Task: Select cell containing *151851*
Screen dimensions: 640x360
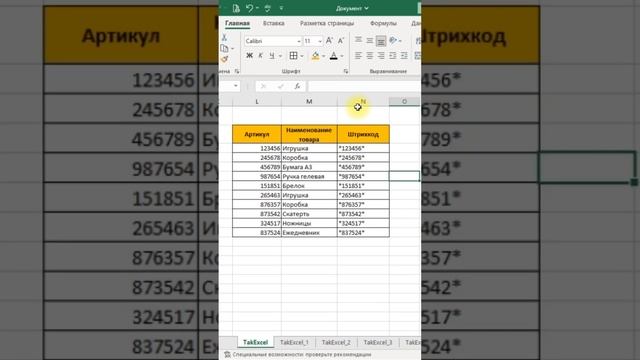Action: (x=363, y=186)
